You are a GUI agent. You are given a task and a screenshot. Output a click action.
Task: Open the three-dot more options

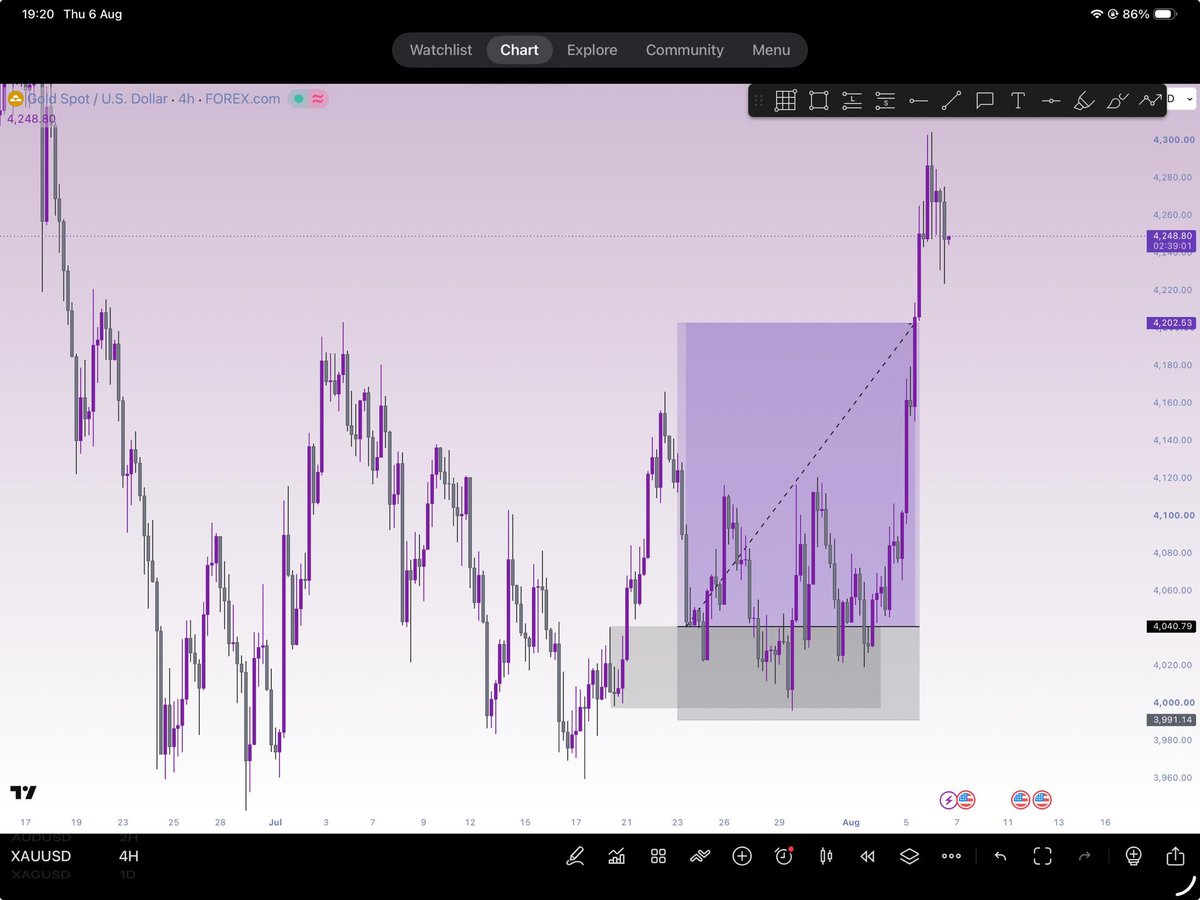[951, 856]
